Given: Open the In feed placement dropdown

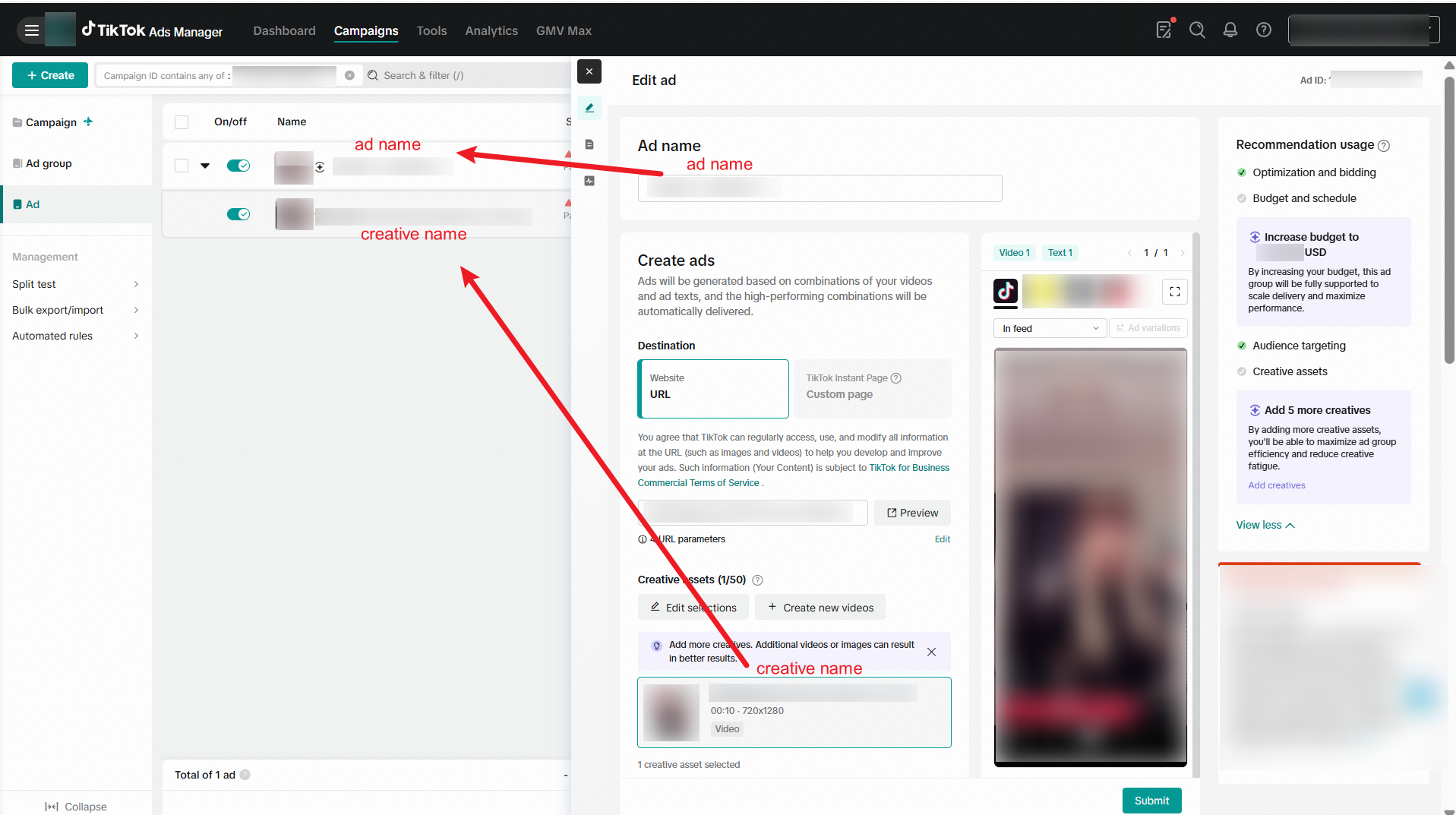Looking at the screenshot, I should 1050,327.
